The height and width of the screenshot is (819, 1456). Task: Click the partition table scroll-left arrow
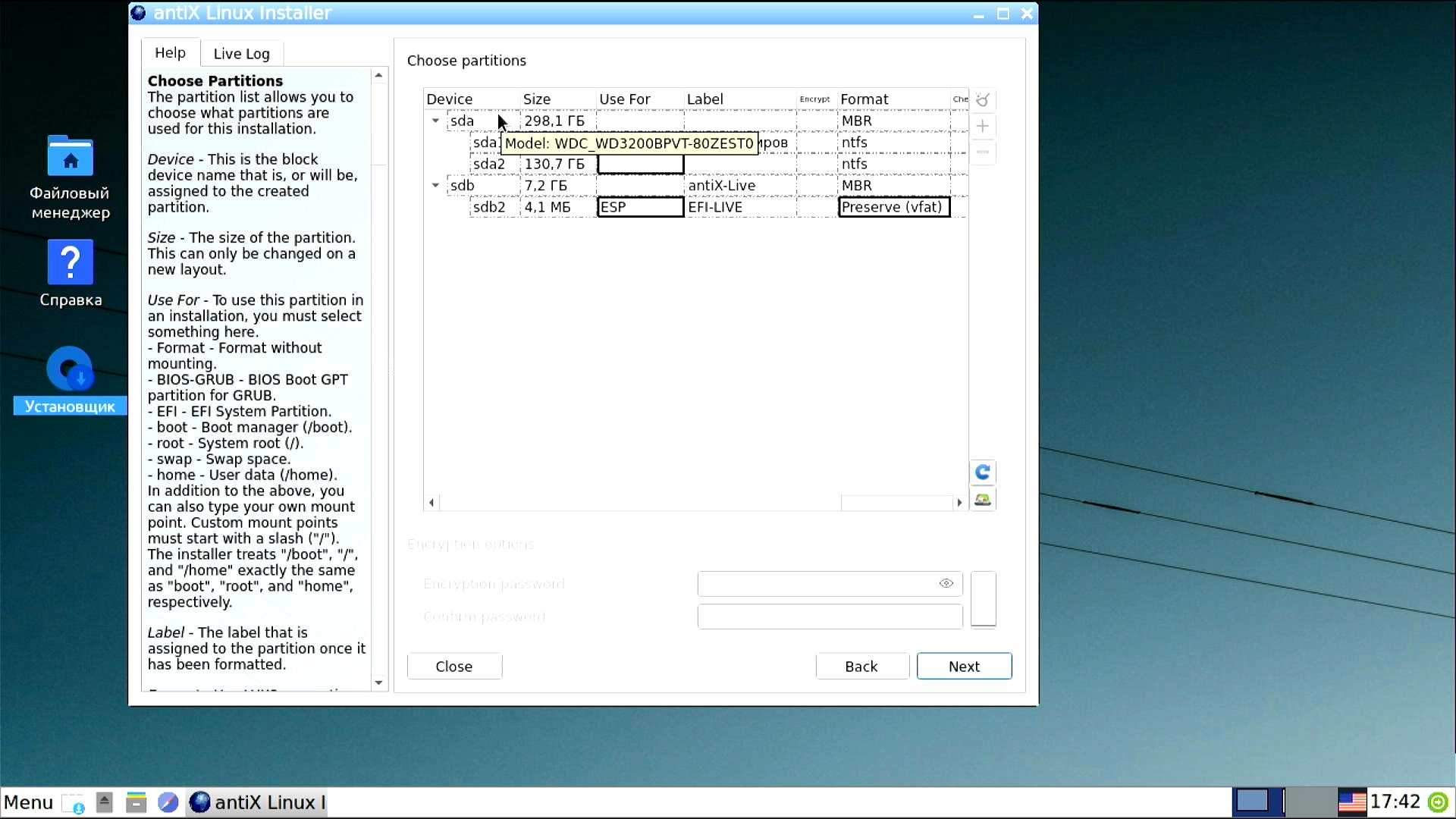(x=431, y=502)
